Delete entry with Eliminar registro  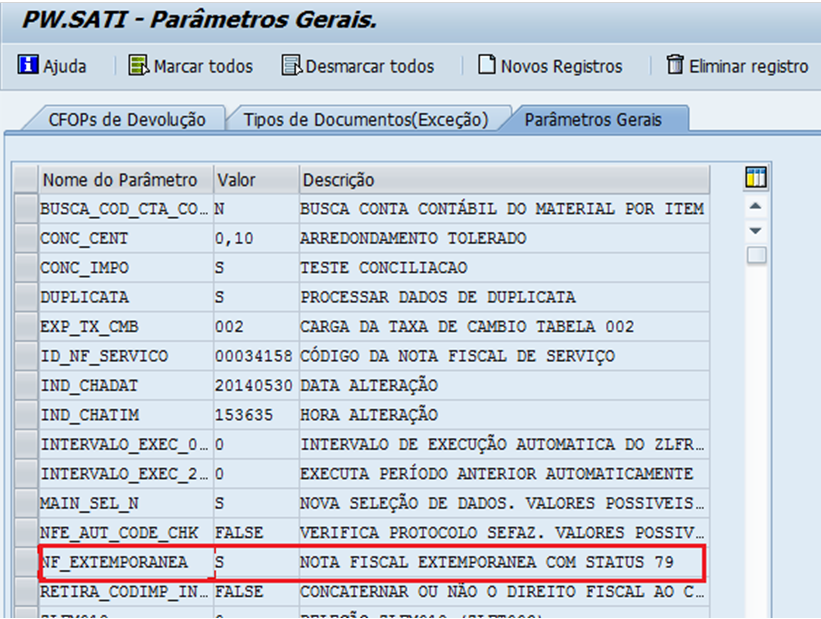[737, 66]
